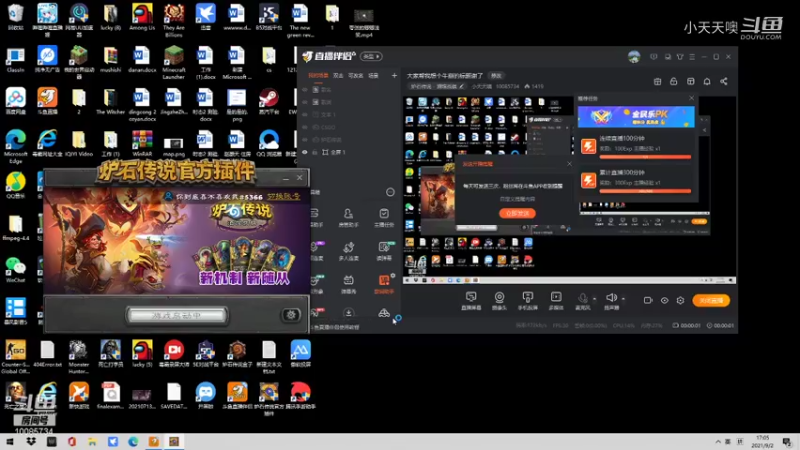The height and width of the screenshot is (450, 800).
Task: Open the Hearthstone assistant orange tool
Action: point(384,284)
